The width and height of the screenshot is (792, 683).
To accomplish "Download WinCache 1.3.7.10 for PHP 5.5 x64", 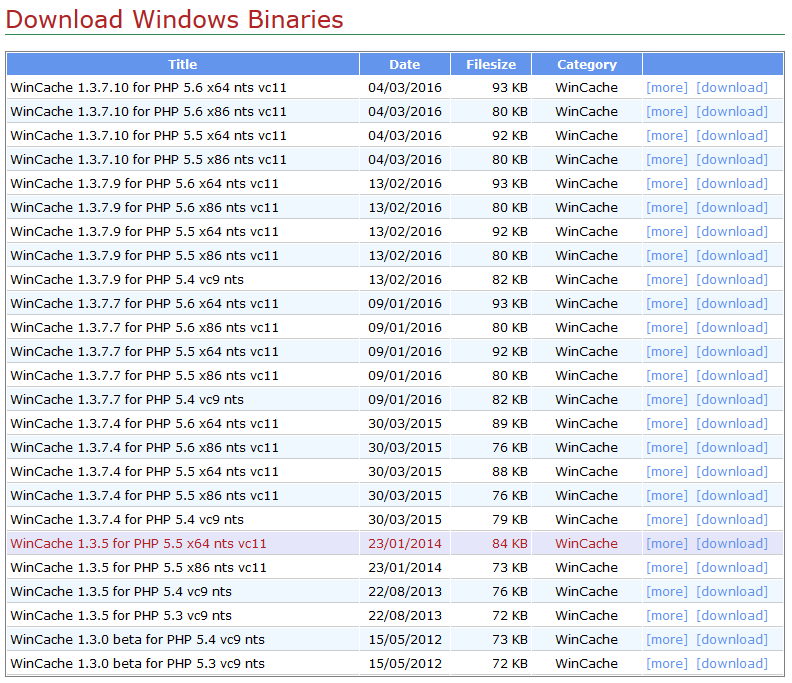I will (x=732, y=136).
